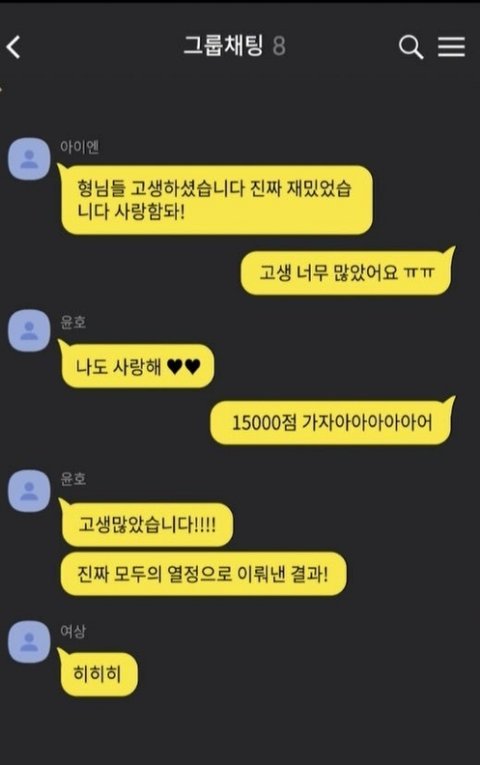Image resolution: width=480 pixels, height=765 pixels.
Task: Select the 나도 사랑해 message bubble
Action: point(136,365)
